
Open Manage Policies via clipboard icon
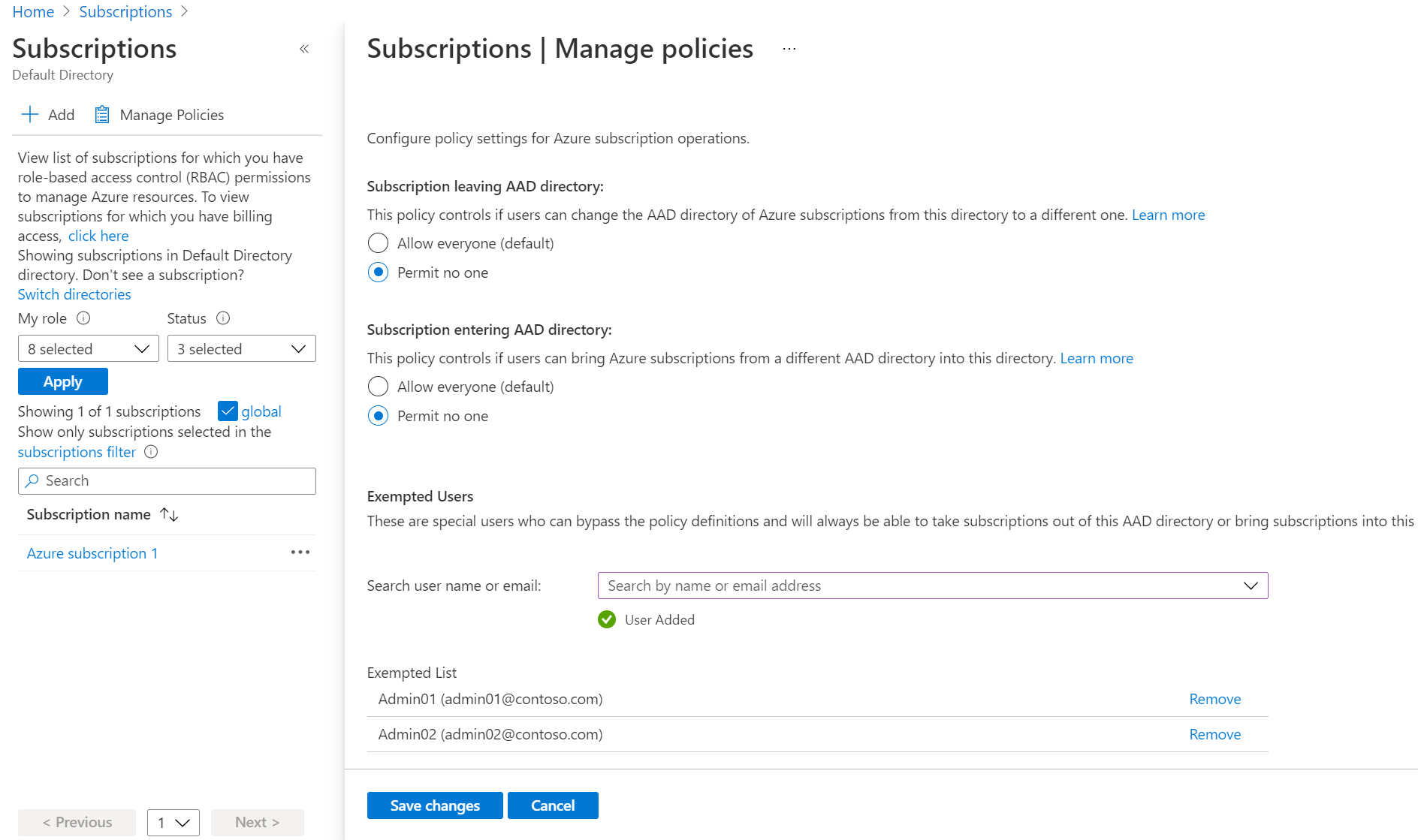point(102,114)
